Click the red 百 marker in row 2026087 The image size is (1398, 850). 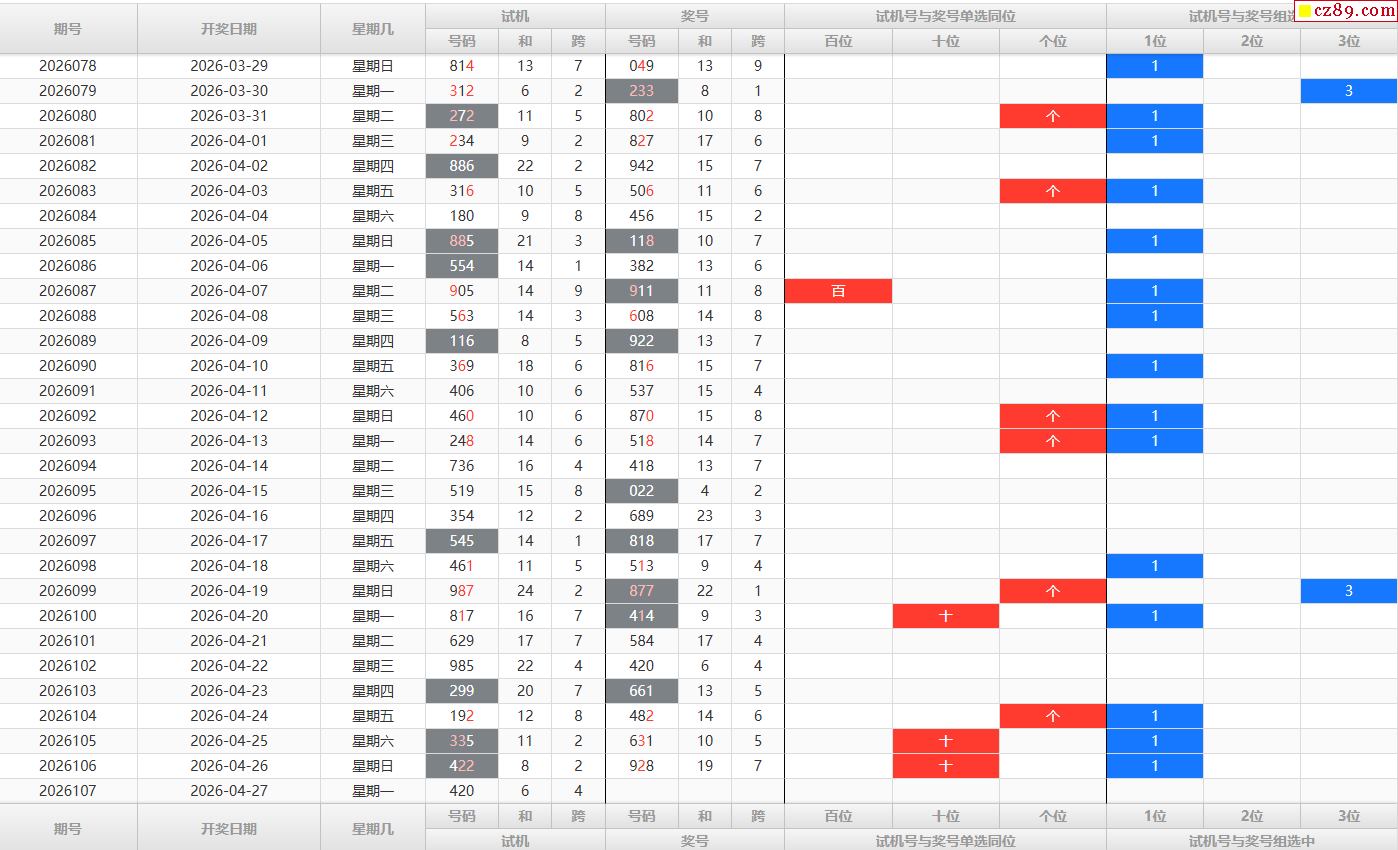click(x=838, y=291)
